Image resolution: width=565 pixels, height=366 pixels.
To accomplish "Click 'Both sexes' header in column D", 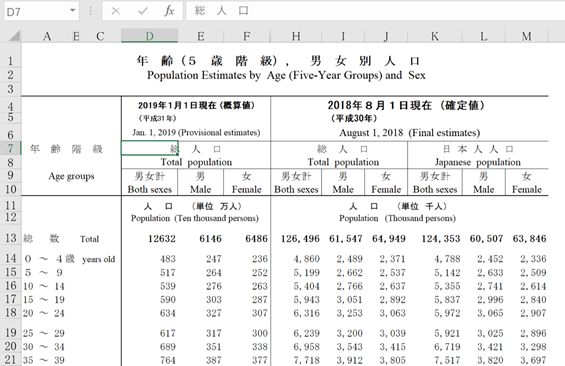I will tap(150, 189).
